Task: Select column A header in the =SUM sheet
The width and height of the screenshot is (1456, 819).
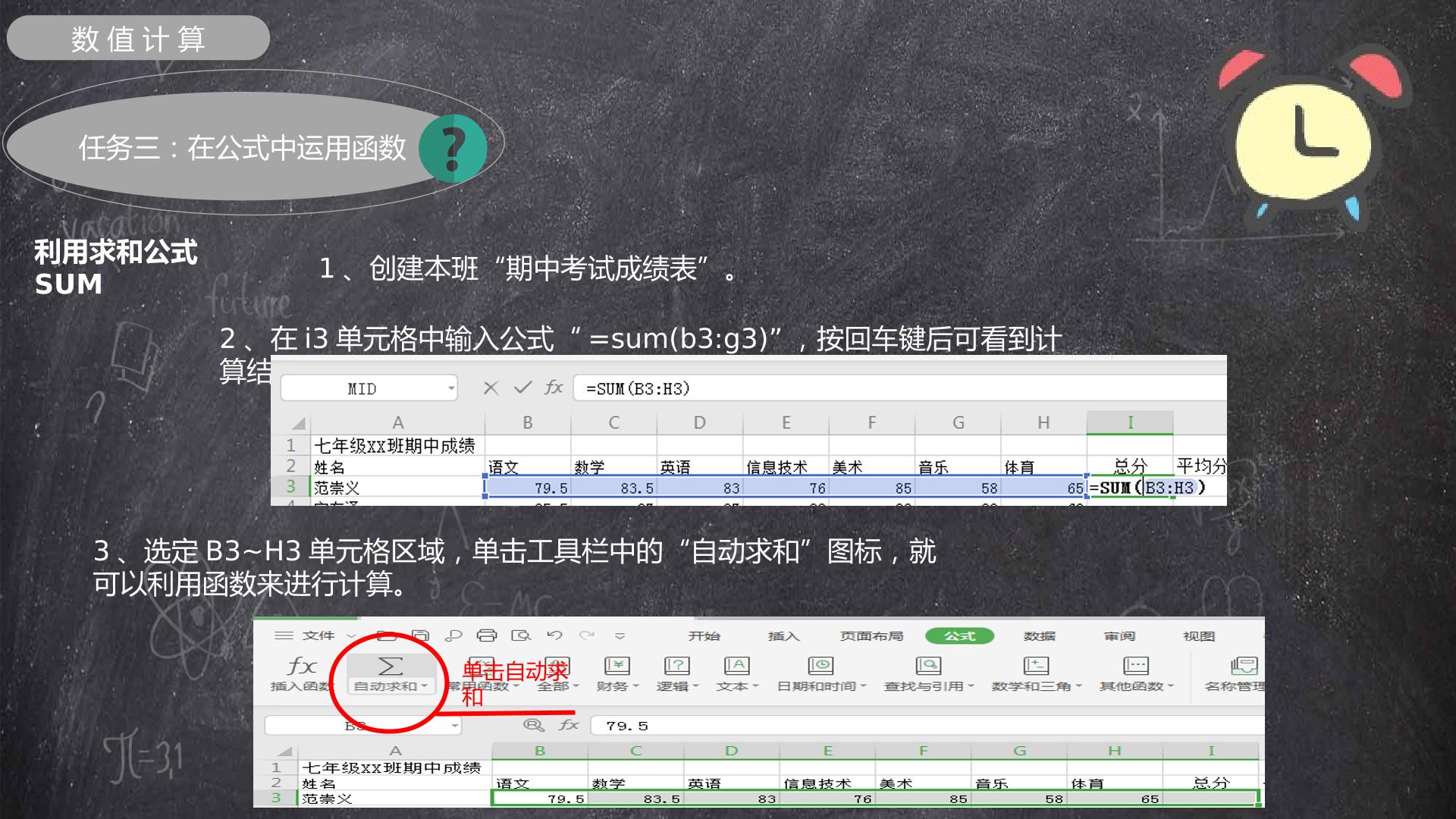Action: pos(398,422)
